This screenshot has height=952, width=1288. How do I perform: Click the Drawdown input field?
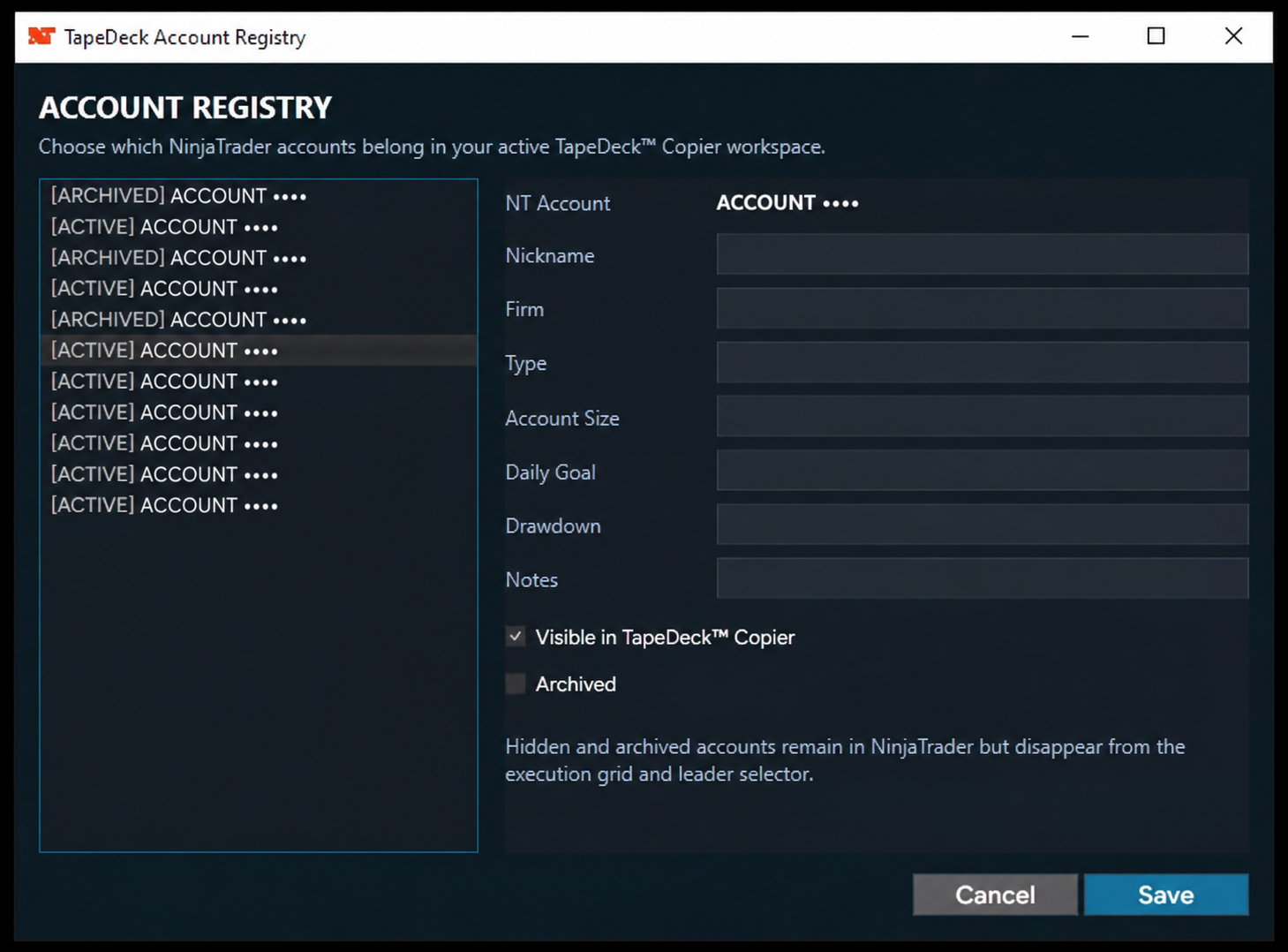[x=982, y=525]
